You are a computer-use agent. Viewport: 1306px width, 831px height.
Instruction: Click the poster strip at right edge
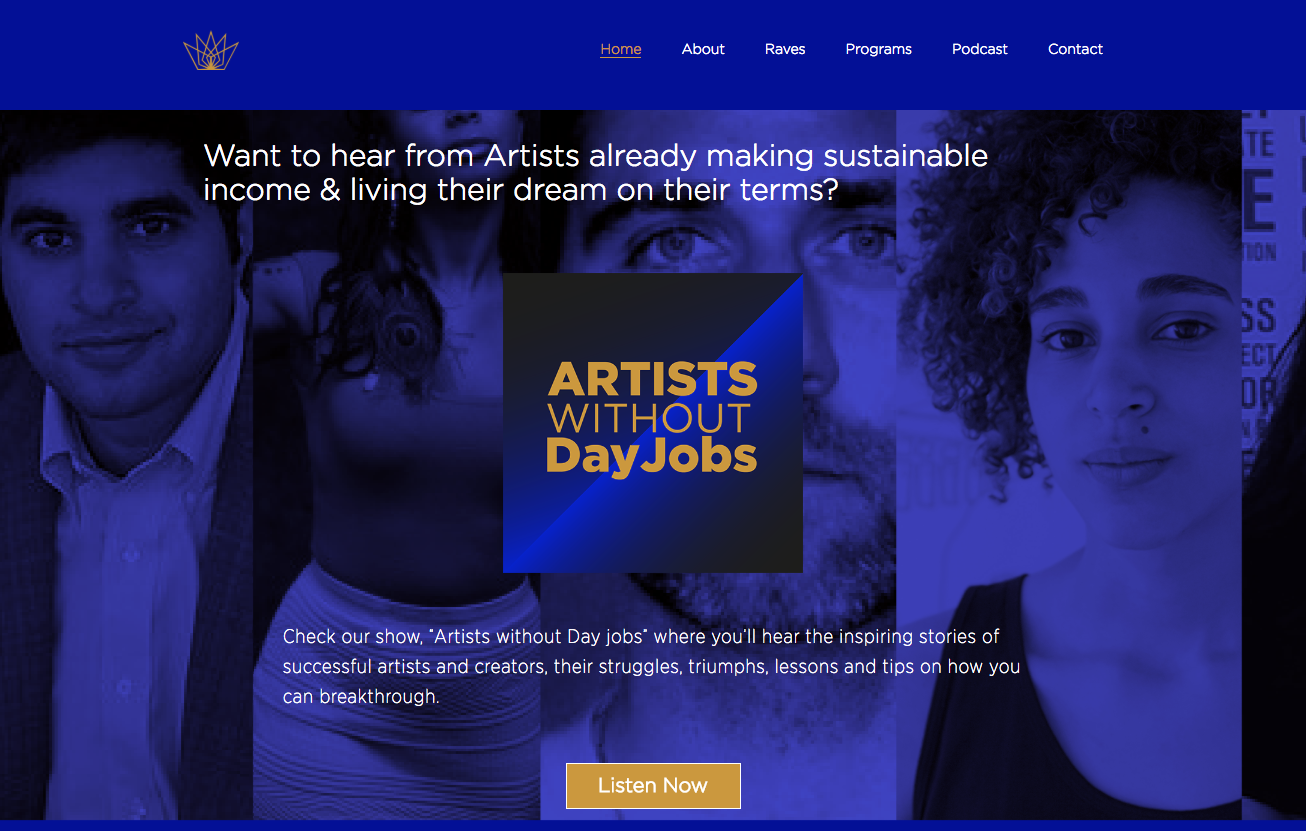(1274, 465)
